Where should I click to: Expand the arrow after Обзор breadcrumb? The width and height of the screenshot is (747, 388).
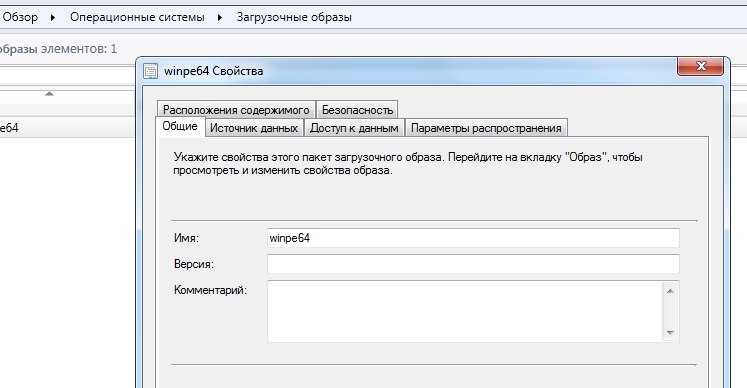53,17
